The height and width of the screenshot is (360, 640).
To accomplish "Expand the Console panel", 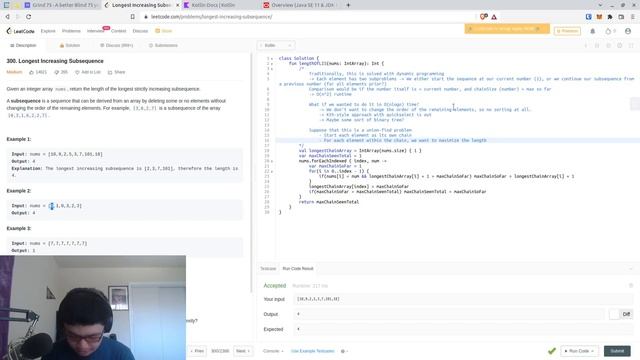I will [x=273, y=351].
